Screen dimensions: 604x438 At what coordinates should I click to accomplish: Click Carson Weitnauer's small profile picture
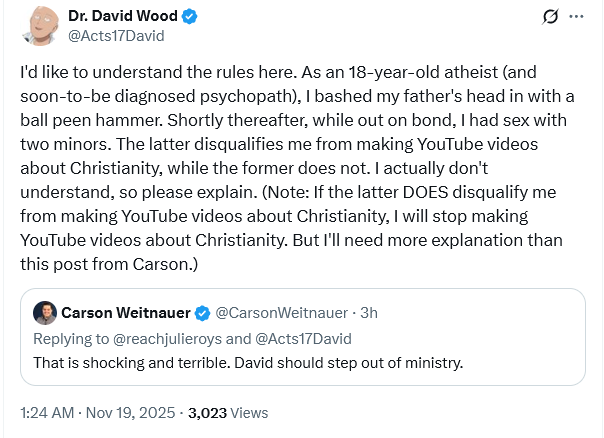pyautogui.click(x=45, y=313)
